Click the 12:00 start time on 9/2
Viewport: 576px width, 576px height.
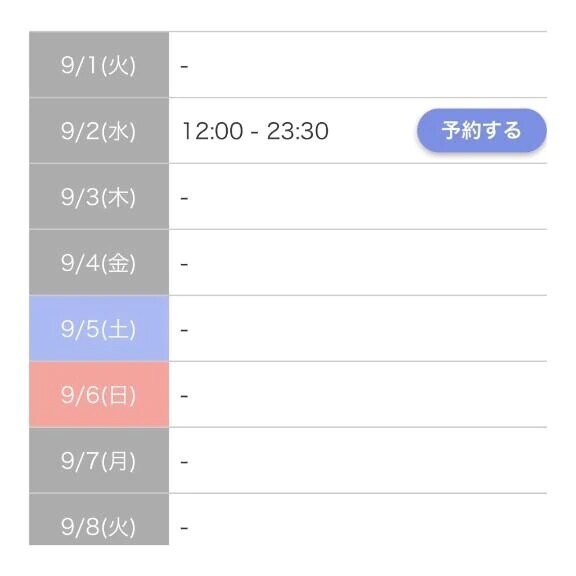point(213,131)
